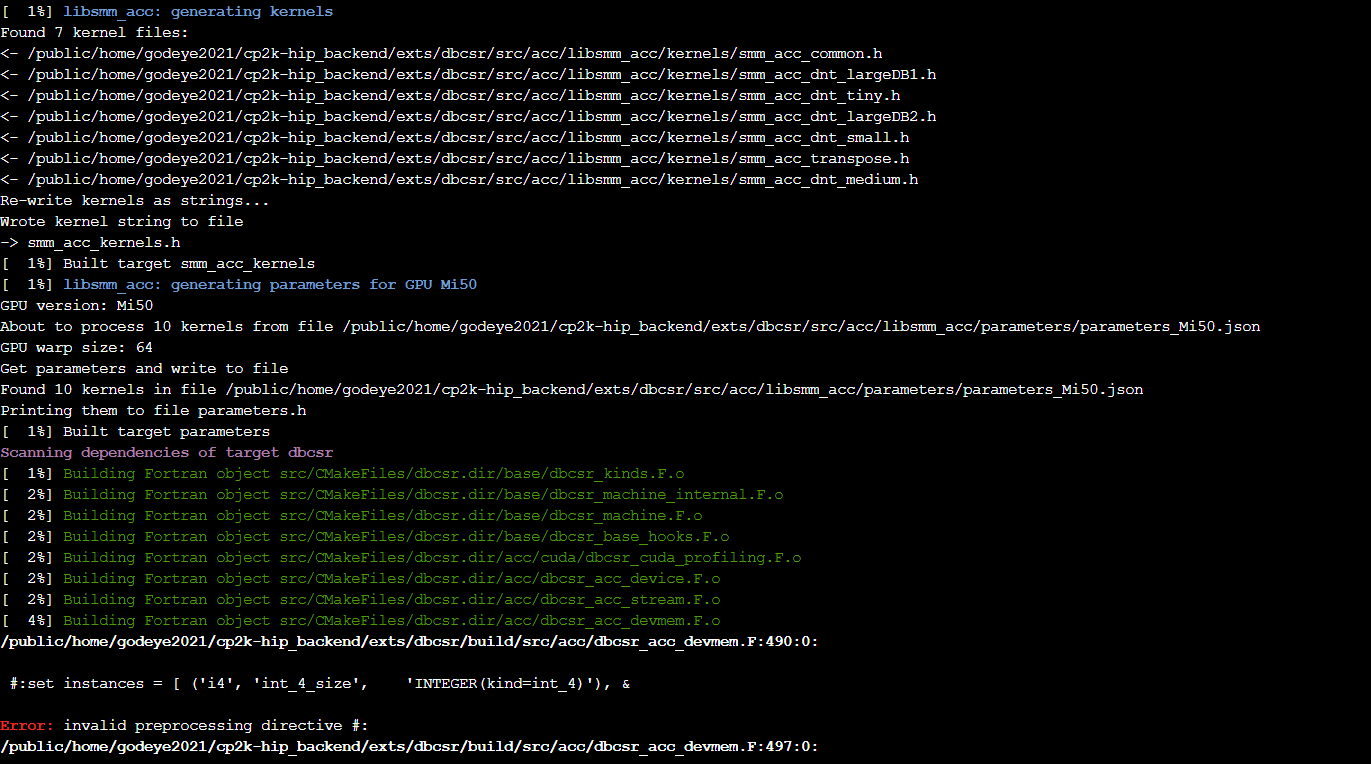Select the dbcsr_acc_devmem.F:490 error location
Viewport: 1371px width, 764px height.
point(410,641)
